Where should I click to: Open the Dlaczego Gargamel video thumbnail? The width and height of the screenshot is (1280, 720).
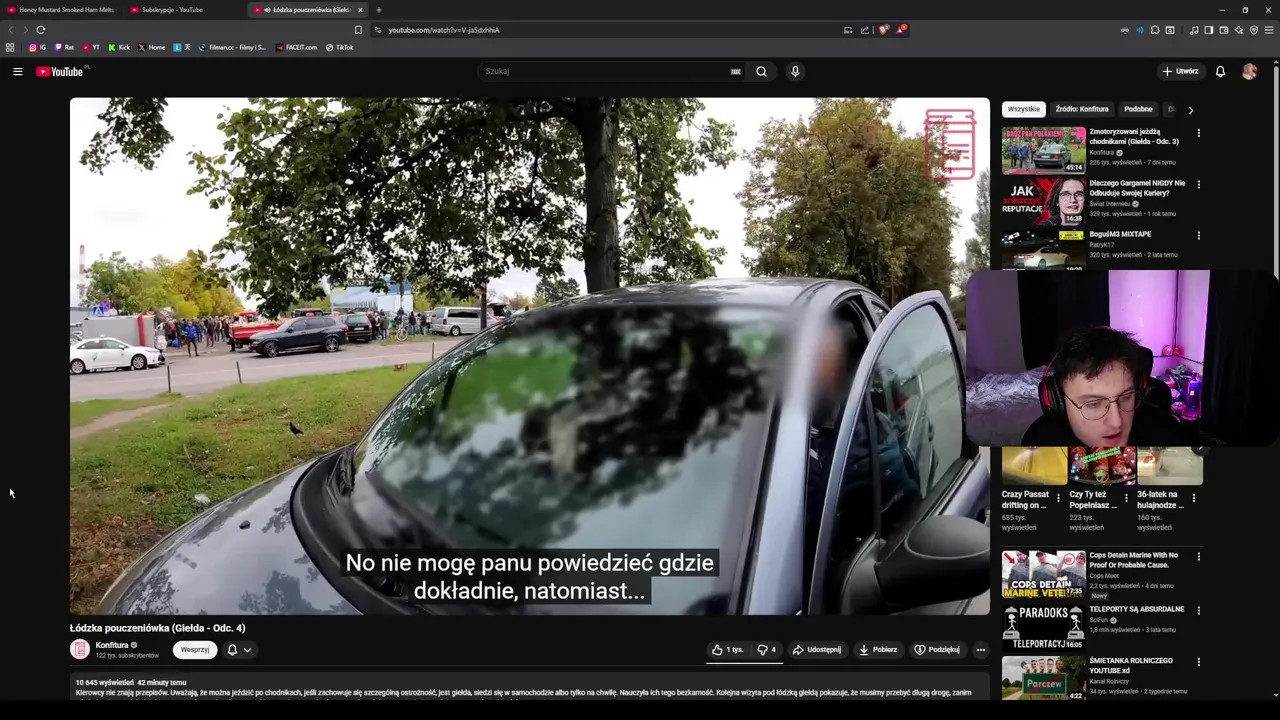pos(1043,201)
